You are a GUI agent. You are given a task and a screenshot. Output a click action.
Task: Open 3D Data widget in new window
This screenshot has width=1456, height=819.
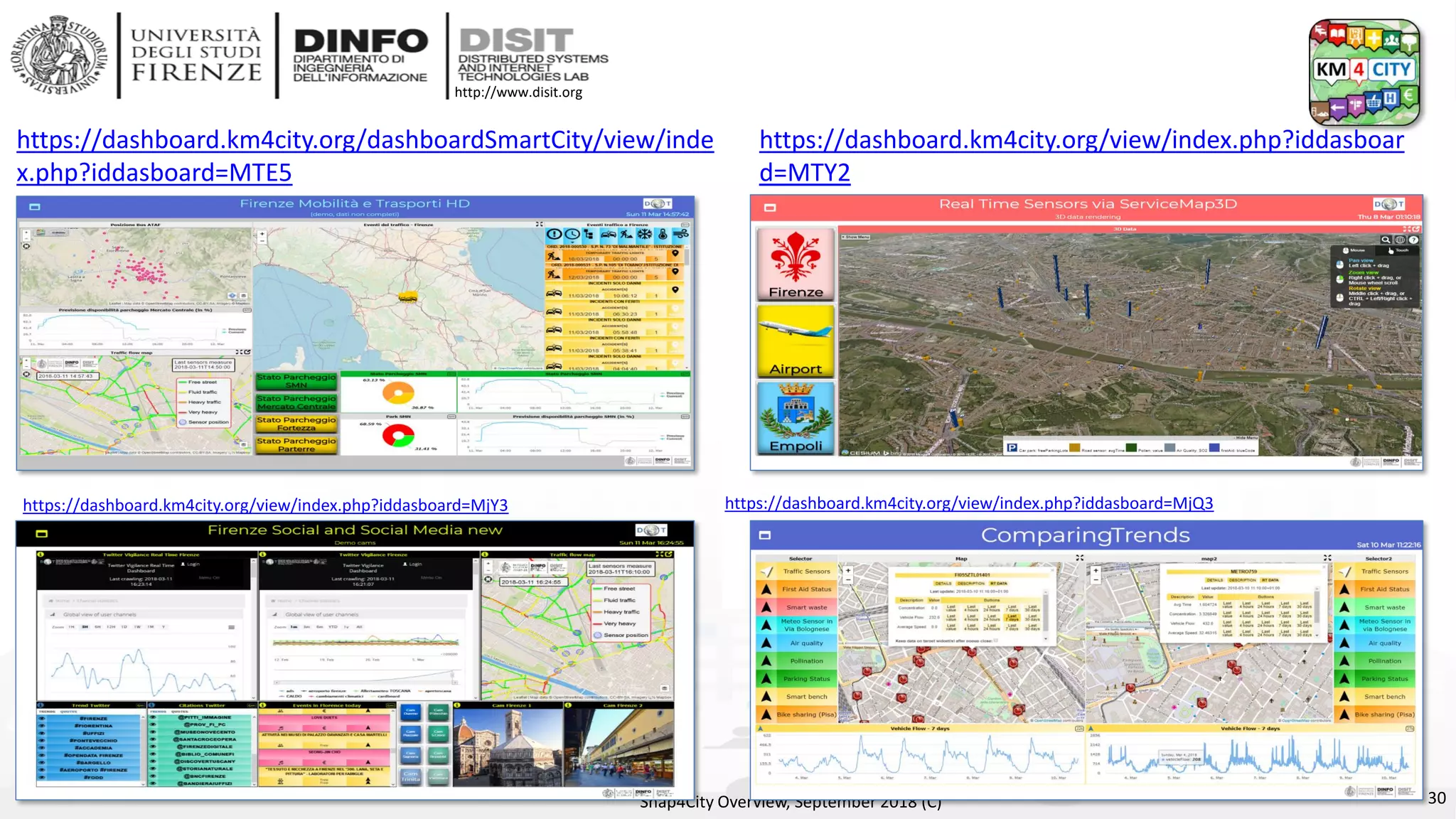click(1416, 229)
